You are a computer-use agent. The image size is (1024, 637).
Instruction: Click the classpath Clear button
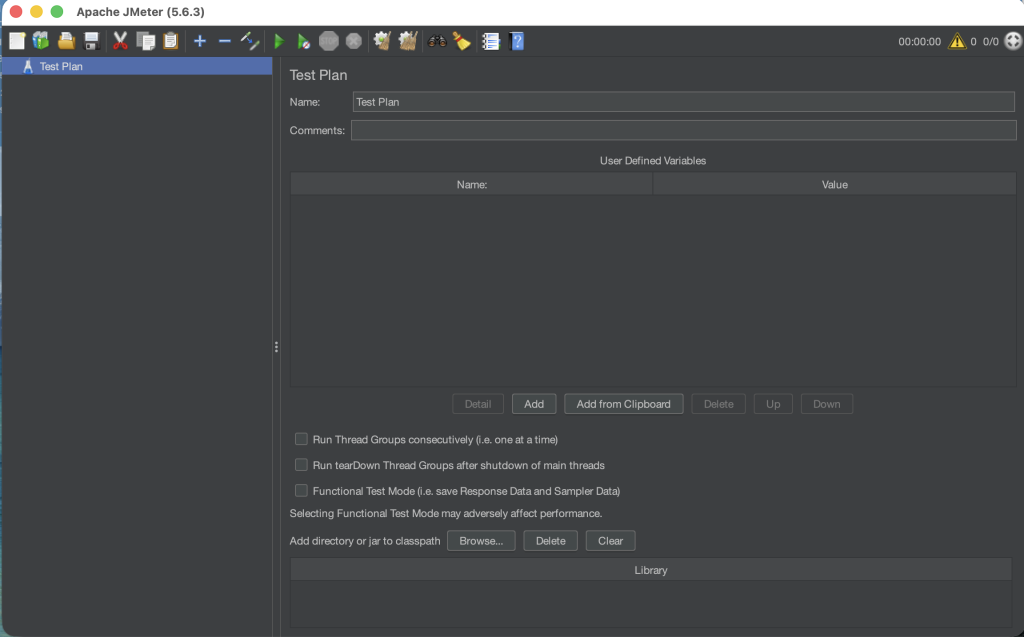click(x=611, y=540)
